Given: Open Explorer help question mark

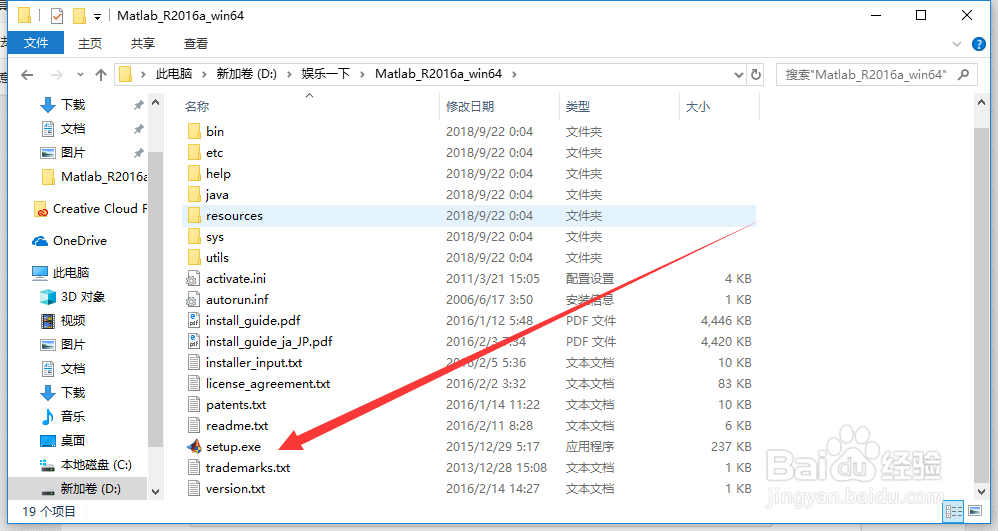Looking at the screenshot, I should point(978,44).
